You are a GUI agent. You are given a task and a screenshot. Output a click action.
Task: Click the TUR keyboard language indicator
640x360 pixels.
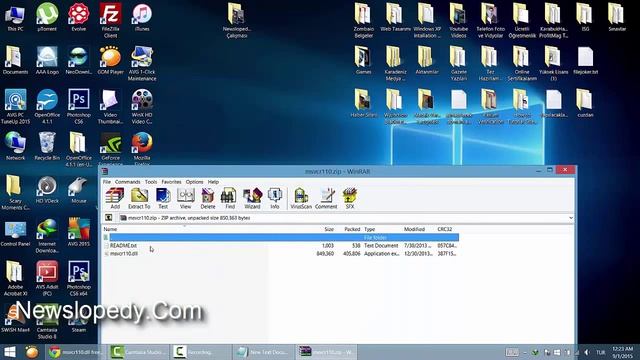[600, 352]
